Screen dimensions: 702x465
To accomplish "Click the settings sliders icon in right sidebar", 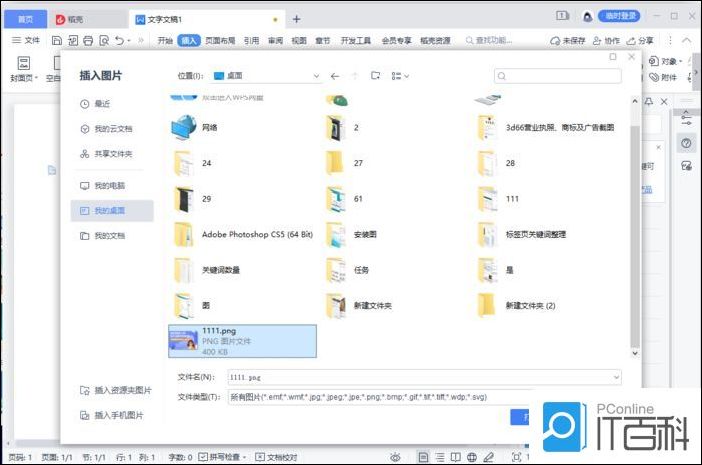I will [x=686, y=119].
